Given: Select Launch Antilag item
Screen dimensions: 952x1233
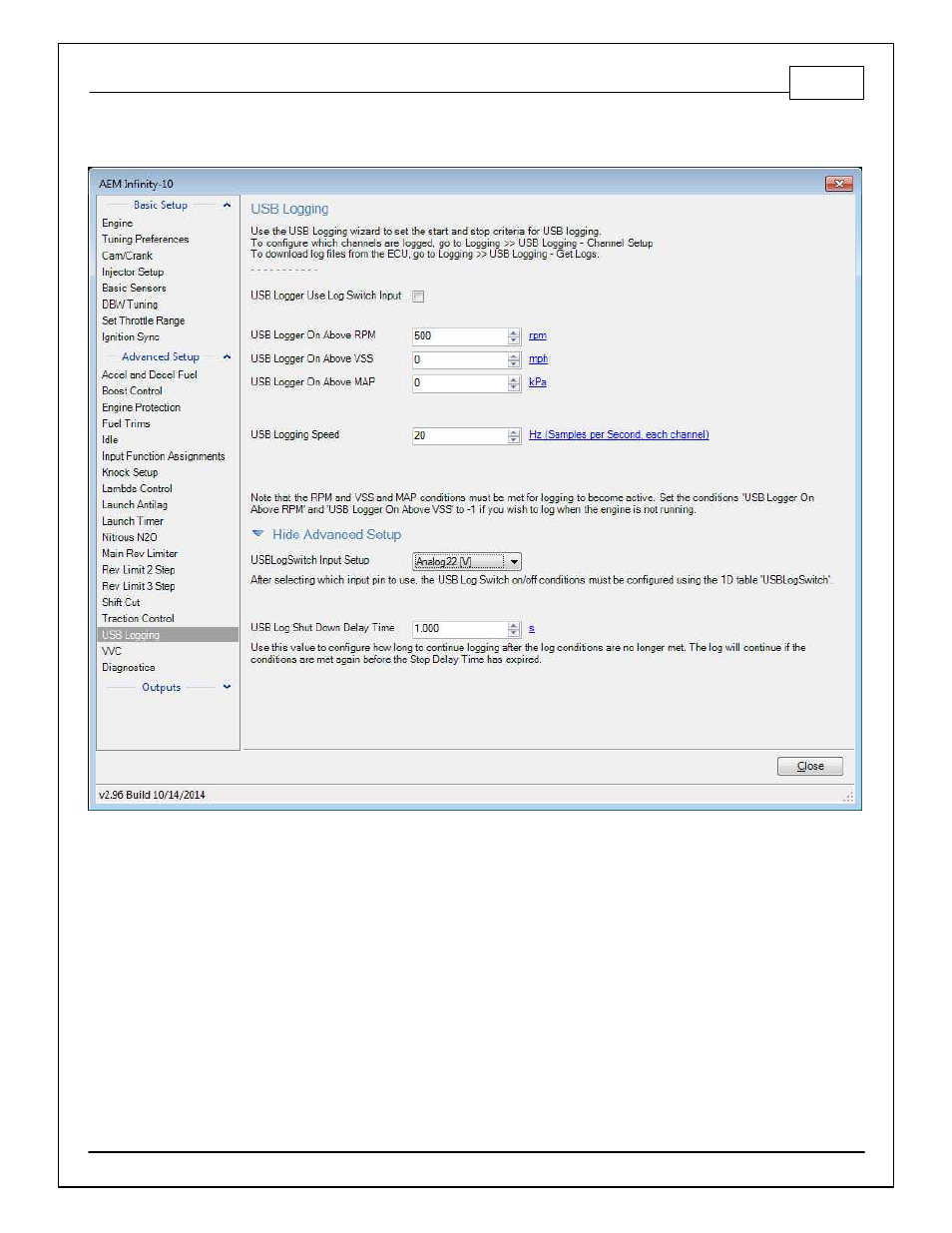Looking at the screenshot, I should [x=135, y=505].
